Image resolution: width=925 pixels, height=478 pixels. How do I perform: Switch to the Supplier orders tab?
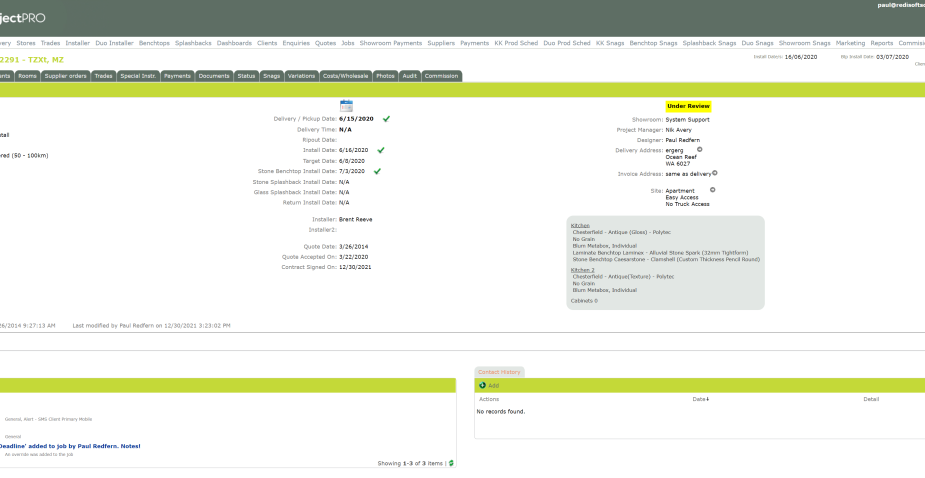65,76
